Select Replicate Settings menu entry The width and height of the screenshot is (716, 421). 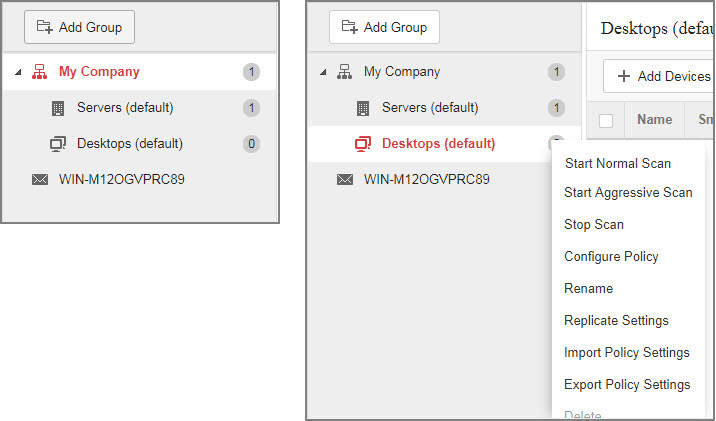point(616,321)
